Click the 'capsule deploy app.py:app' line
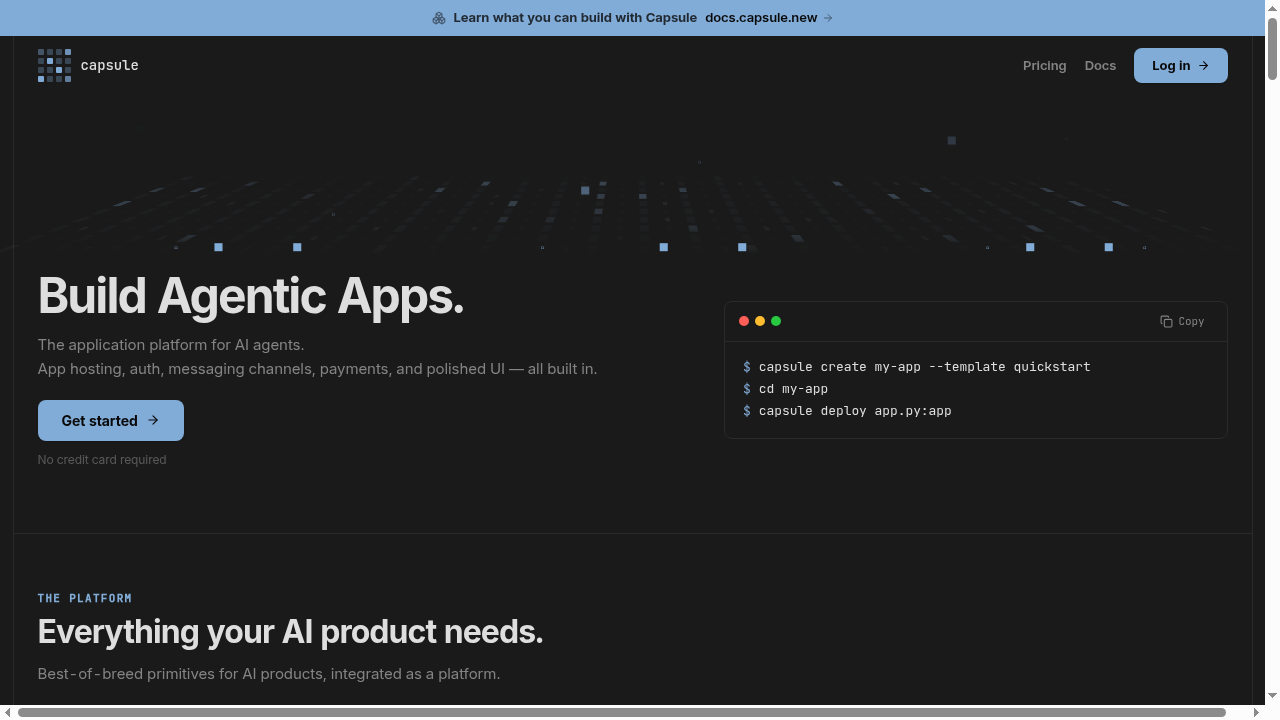Screen dimensions: 1280x720 click(848, 411)
